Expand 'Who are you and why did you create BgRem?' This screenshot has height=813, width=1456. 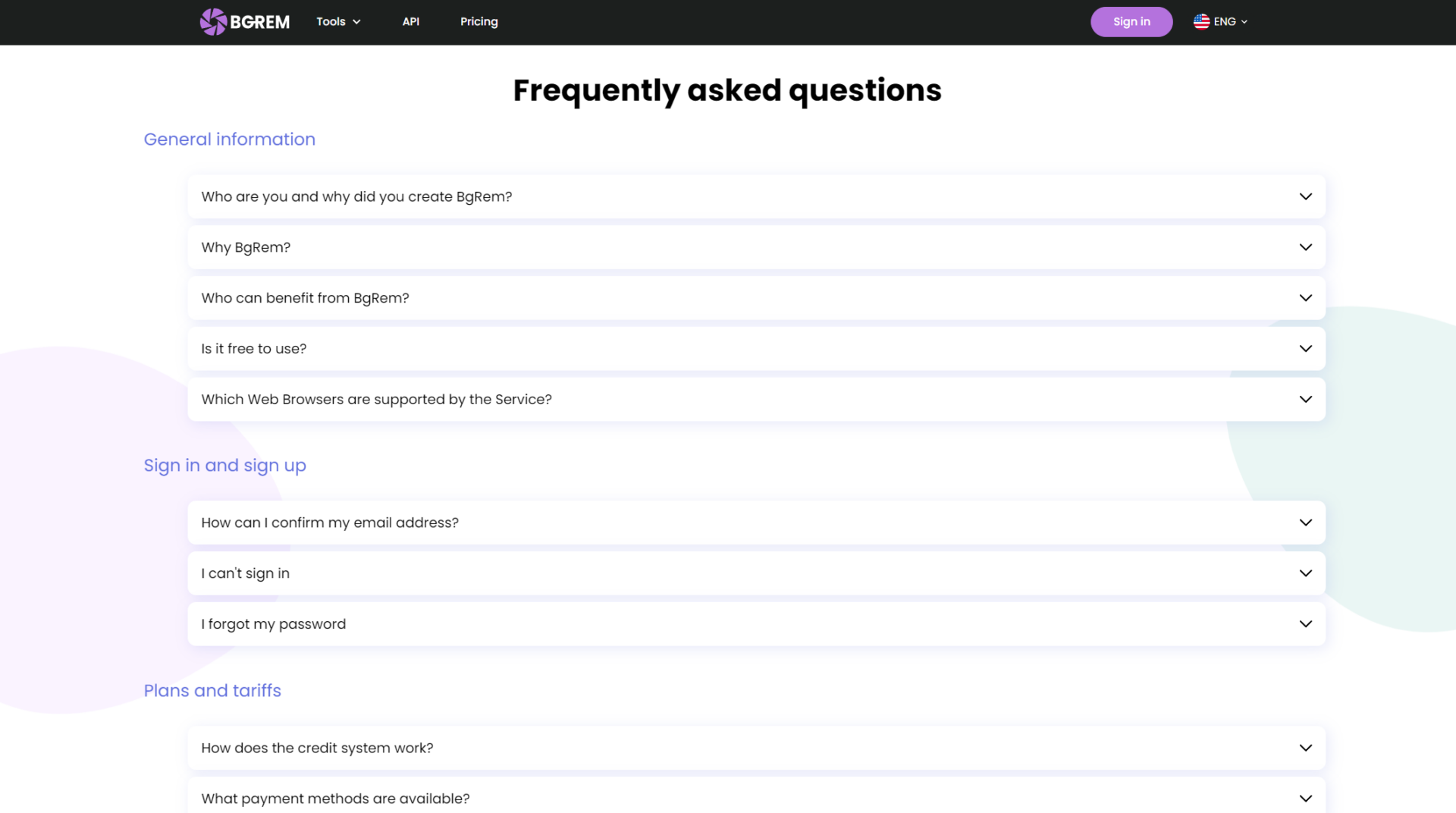[356, 196]
